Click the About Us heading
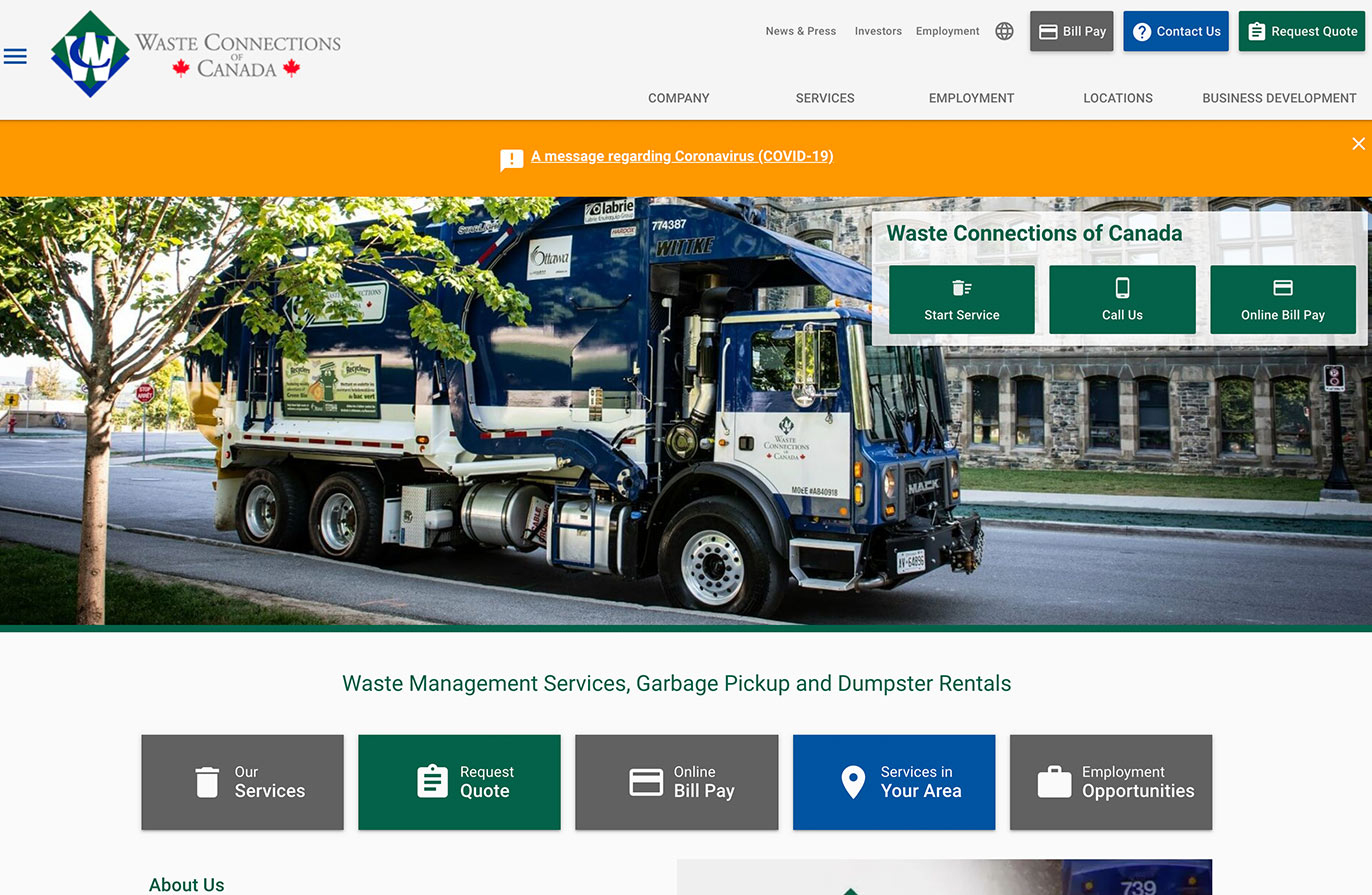Image resolution: width=1372 pixels, height=895 pixels. point(187,885)
